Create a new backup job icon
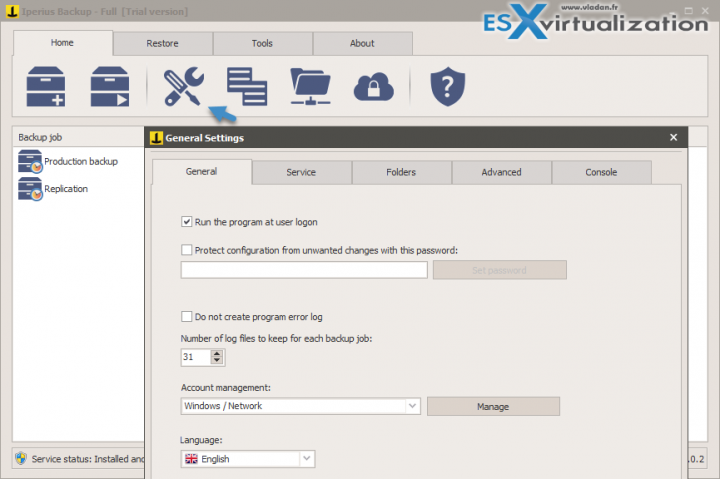This screenshot has width=720, height=479. click(45, 86)
